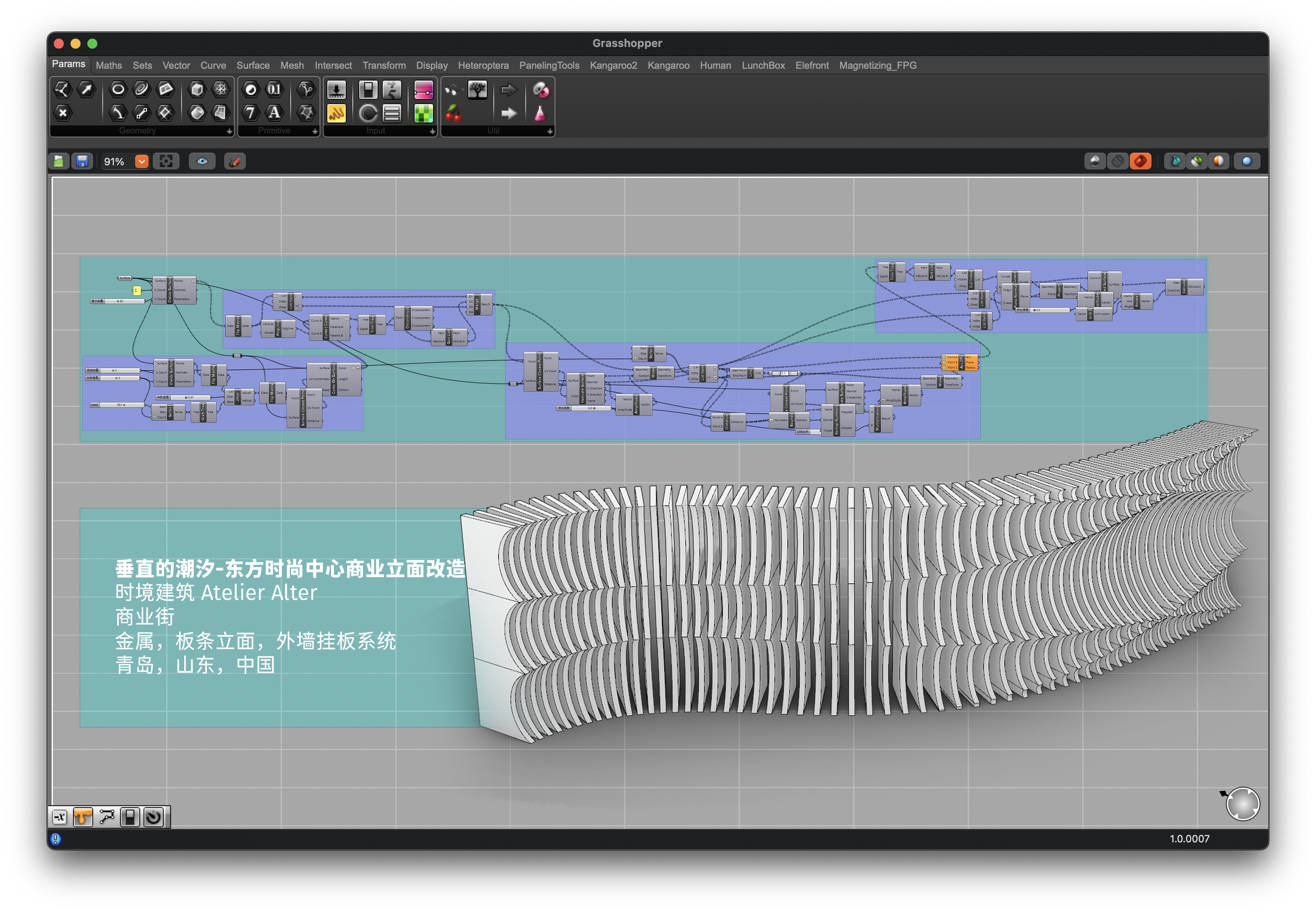Expand the Input panel group

tap(432, 131)
